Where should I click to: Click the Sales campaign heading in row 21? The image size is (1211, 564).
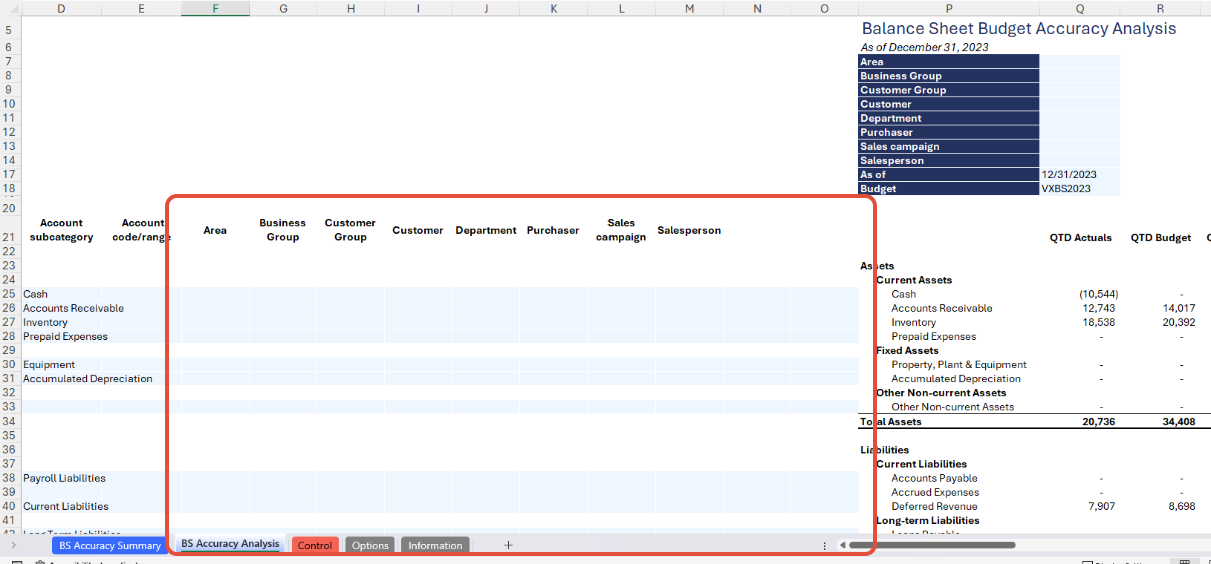pyautogui.click(x=621, y=230)
